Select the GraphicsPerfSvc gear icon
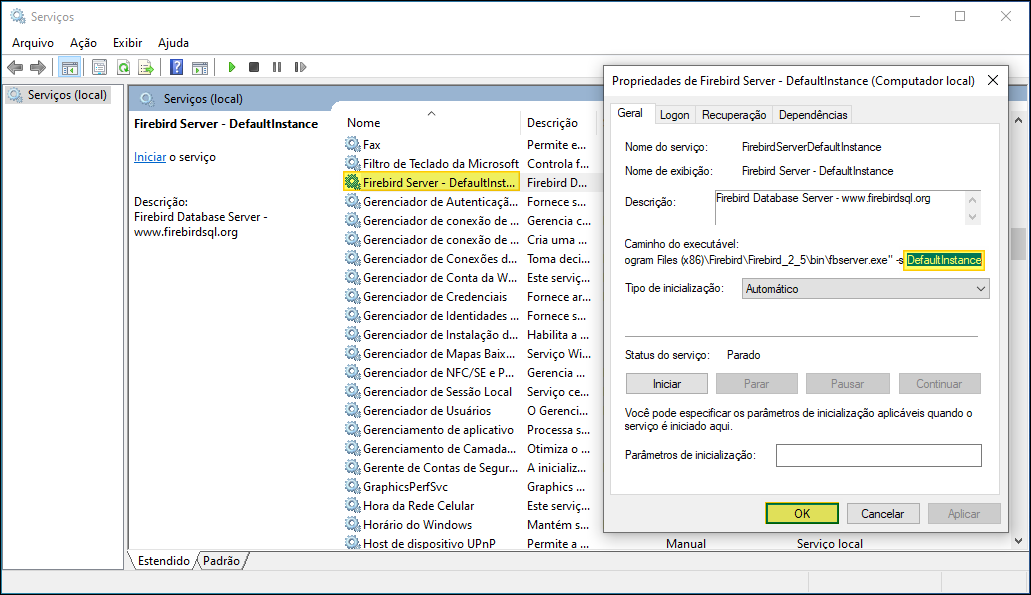 (353, 487)
